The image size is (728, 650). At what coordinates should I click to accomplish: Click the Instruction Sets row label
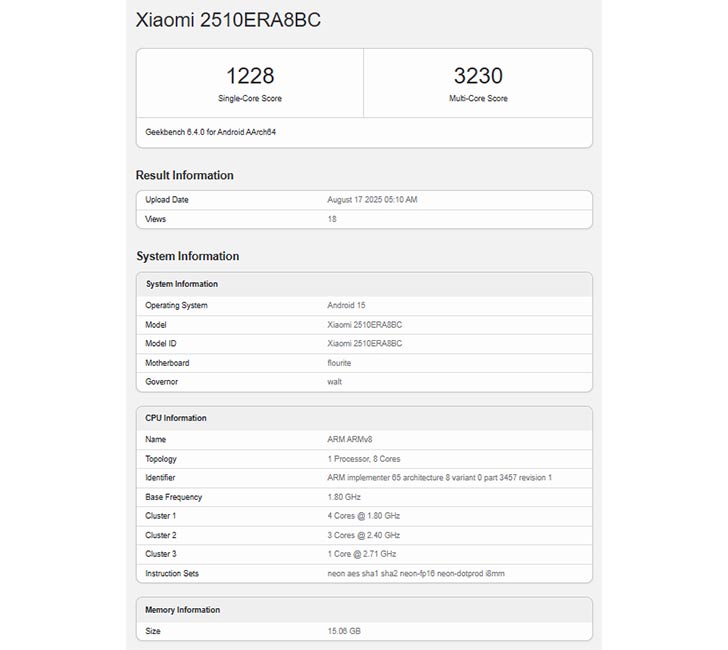(x=172, y=573)
